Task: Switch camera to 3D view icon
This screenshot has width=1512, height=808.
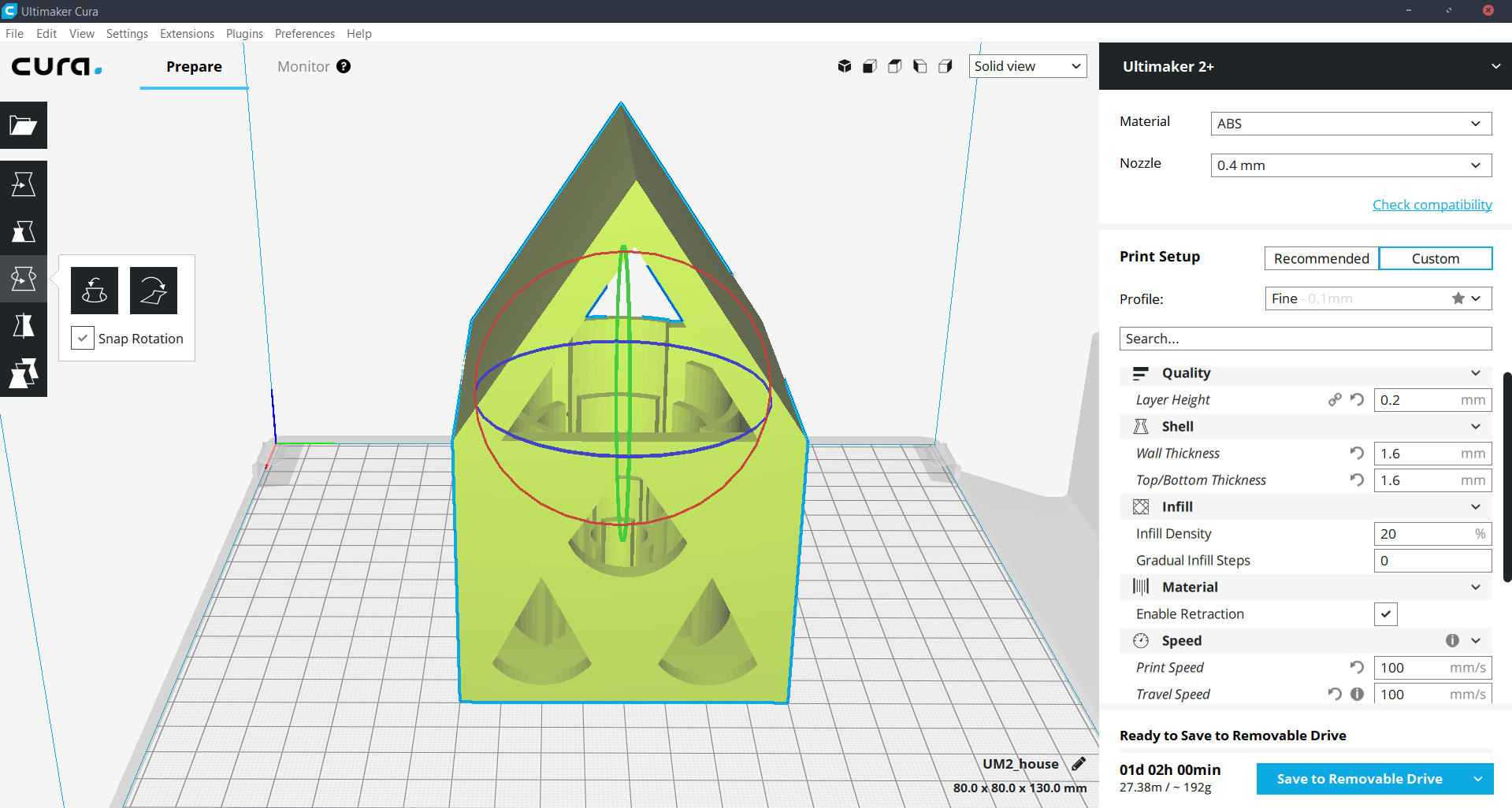Action: (845, 66)
